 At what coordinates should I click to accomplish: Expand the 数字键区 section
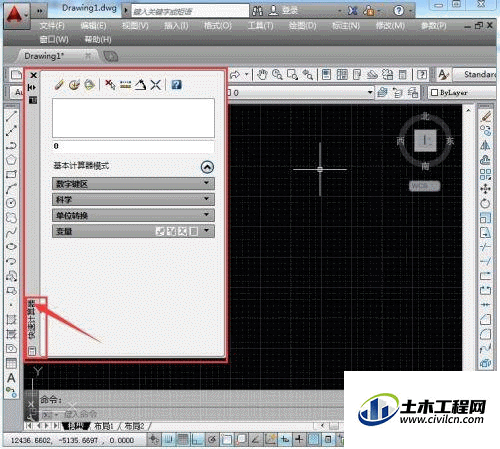pyautogui.click(x=133, y=183)
